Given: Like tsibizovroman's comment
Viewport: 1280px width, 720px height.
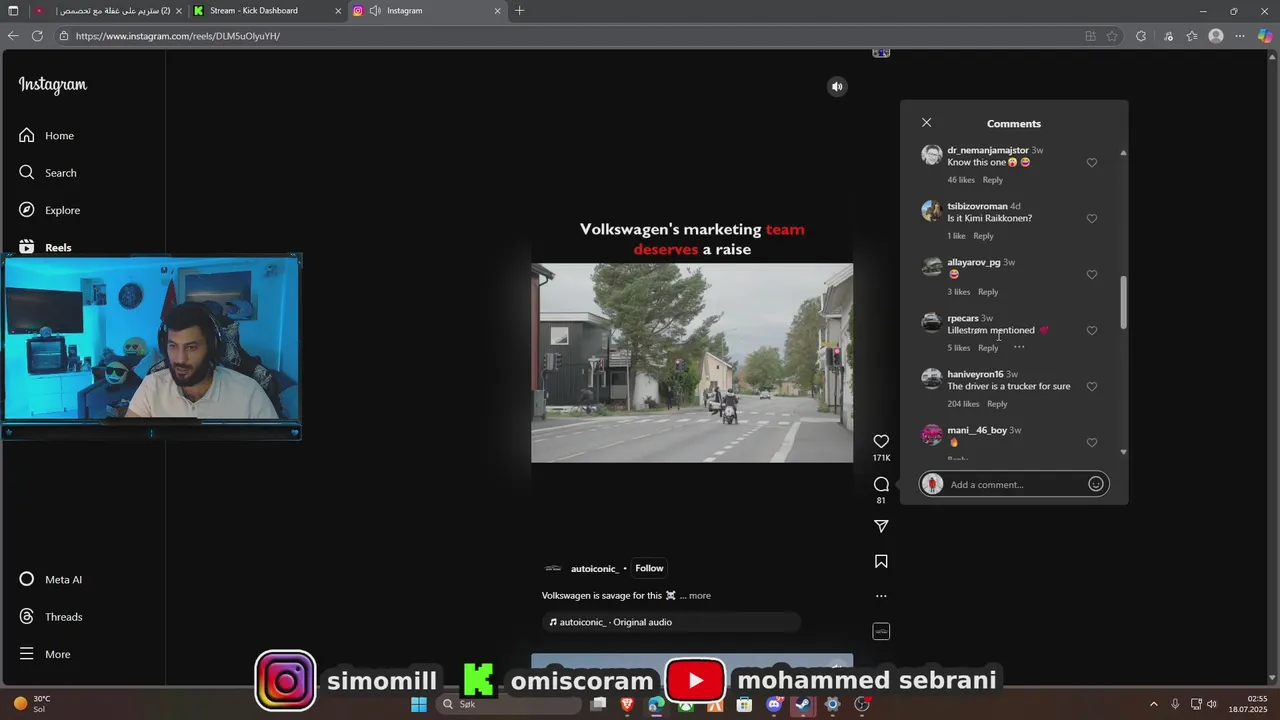Looking at the screenshot, I should (x=1092, y=219).
